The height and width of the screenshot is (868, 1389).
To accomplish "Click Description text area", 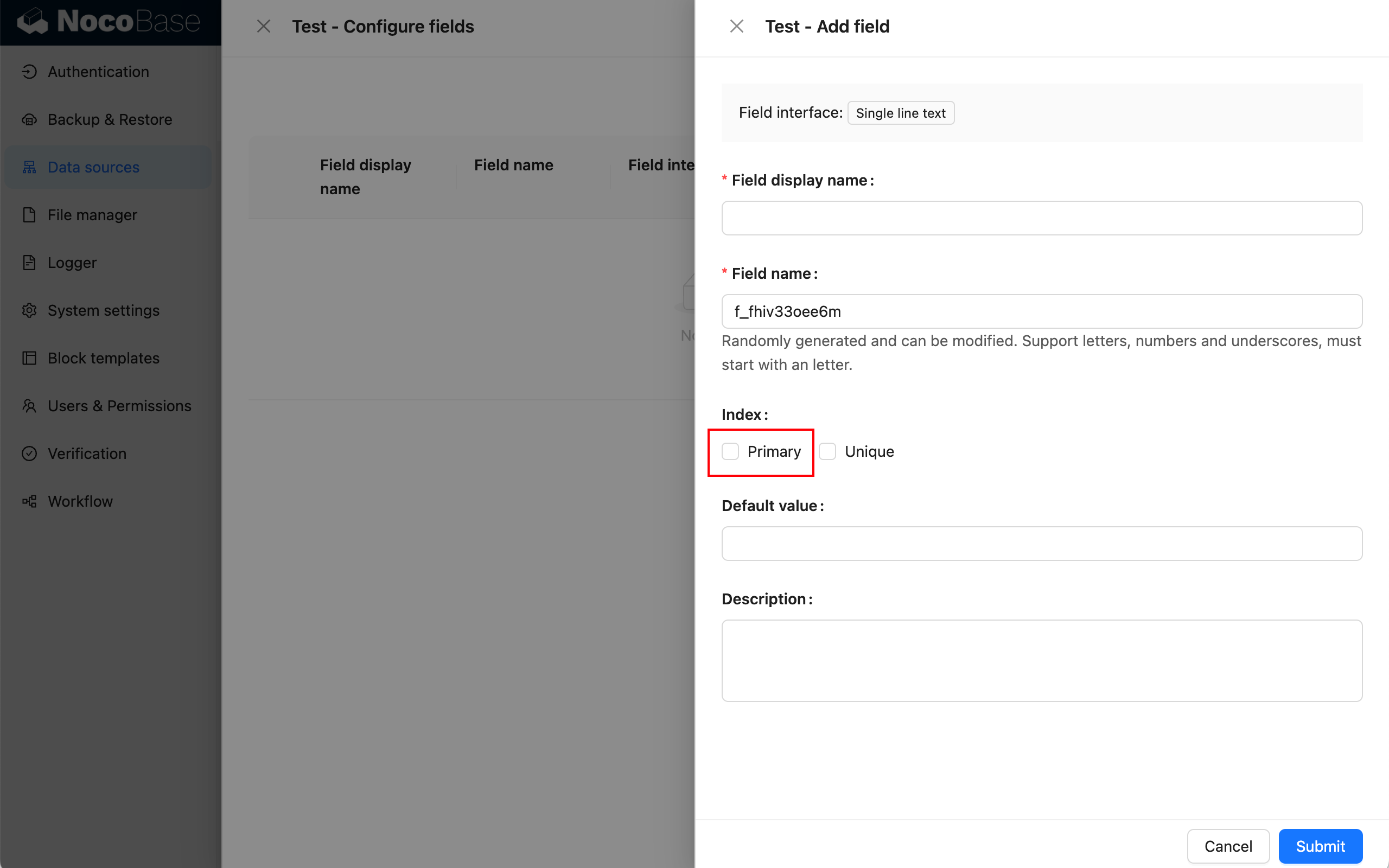I will pyautogui.click(x=1041, y=660).
